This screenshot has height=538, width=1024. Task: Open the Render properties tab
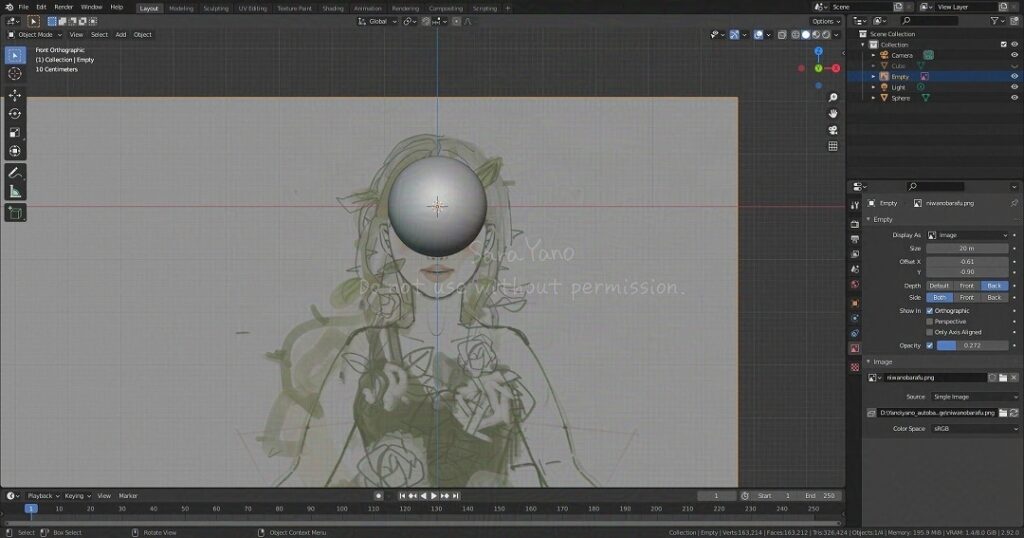[855, 224]
